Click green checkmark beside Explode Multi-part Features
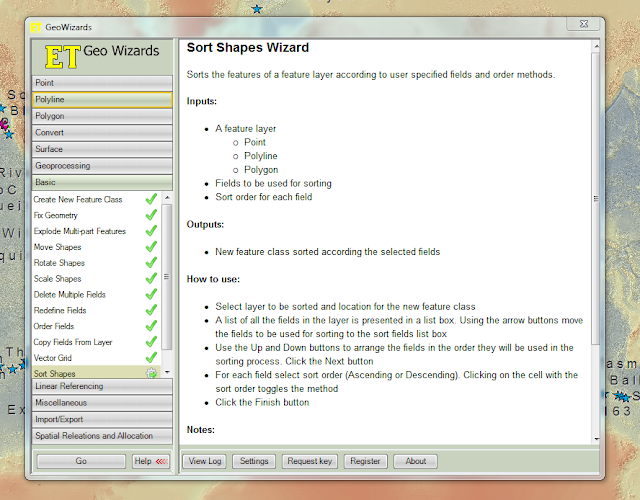The image size is (640, 500). [x=151, y=231]
